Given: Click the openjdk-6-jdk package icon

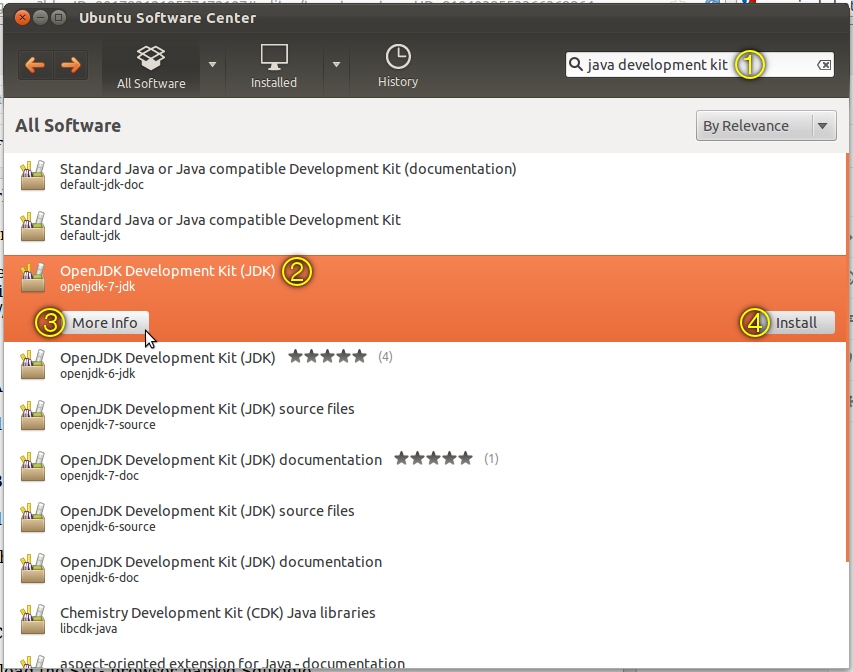Looking at the screenshot, I should 33,365.
